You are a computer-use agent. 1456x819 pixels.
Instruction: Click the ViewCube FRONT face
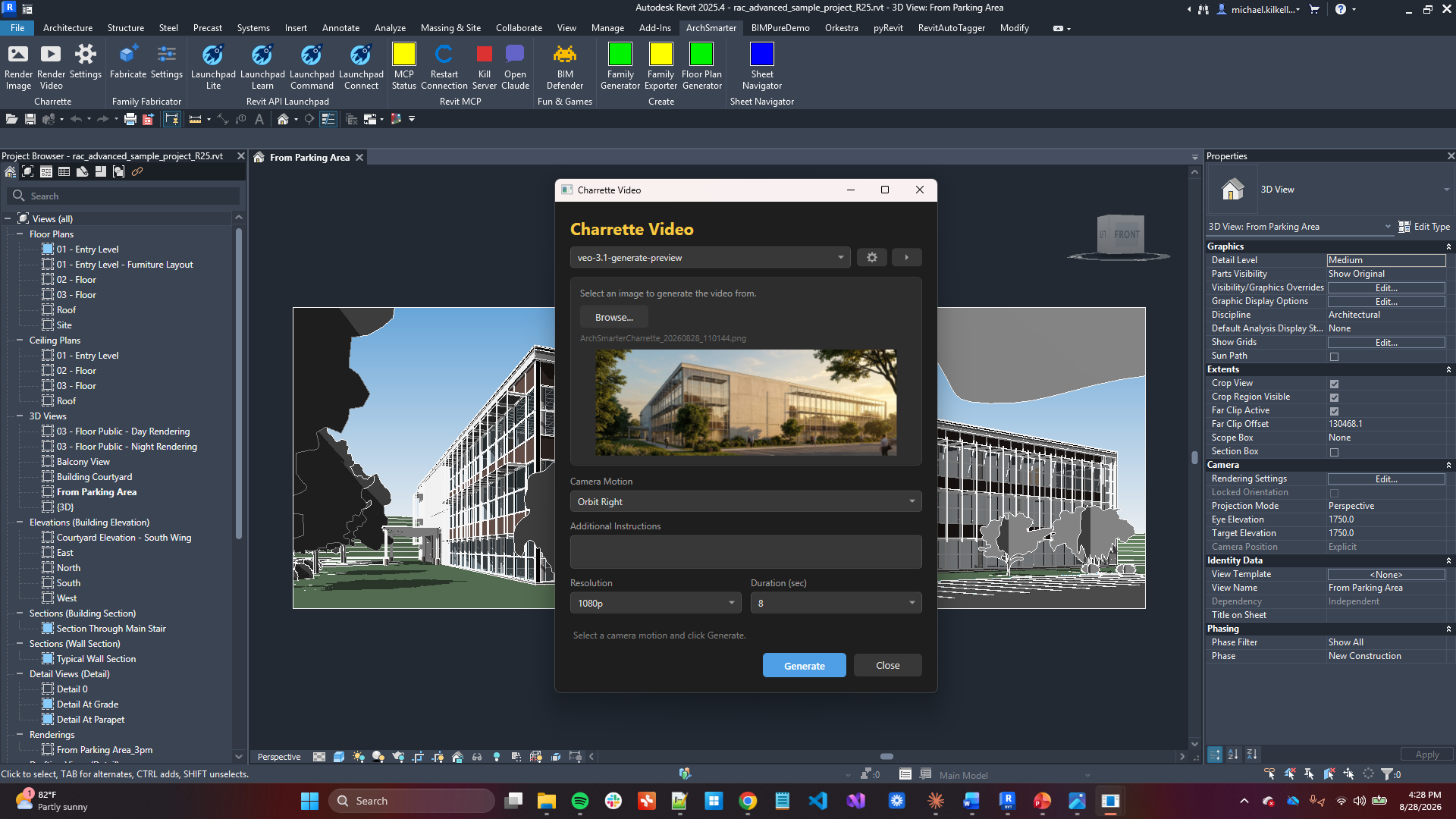point(1126,235)
